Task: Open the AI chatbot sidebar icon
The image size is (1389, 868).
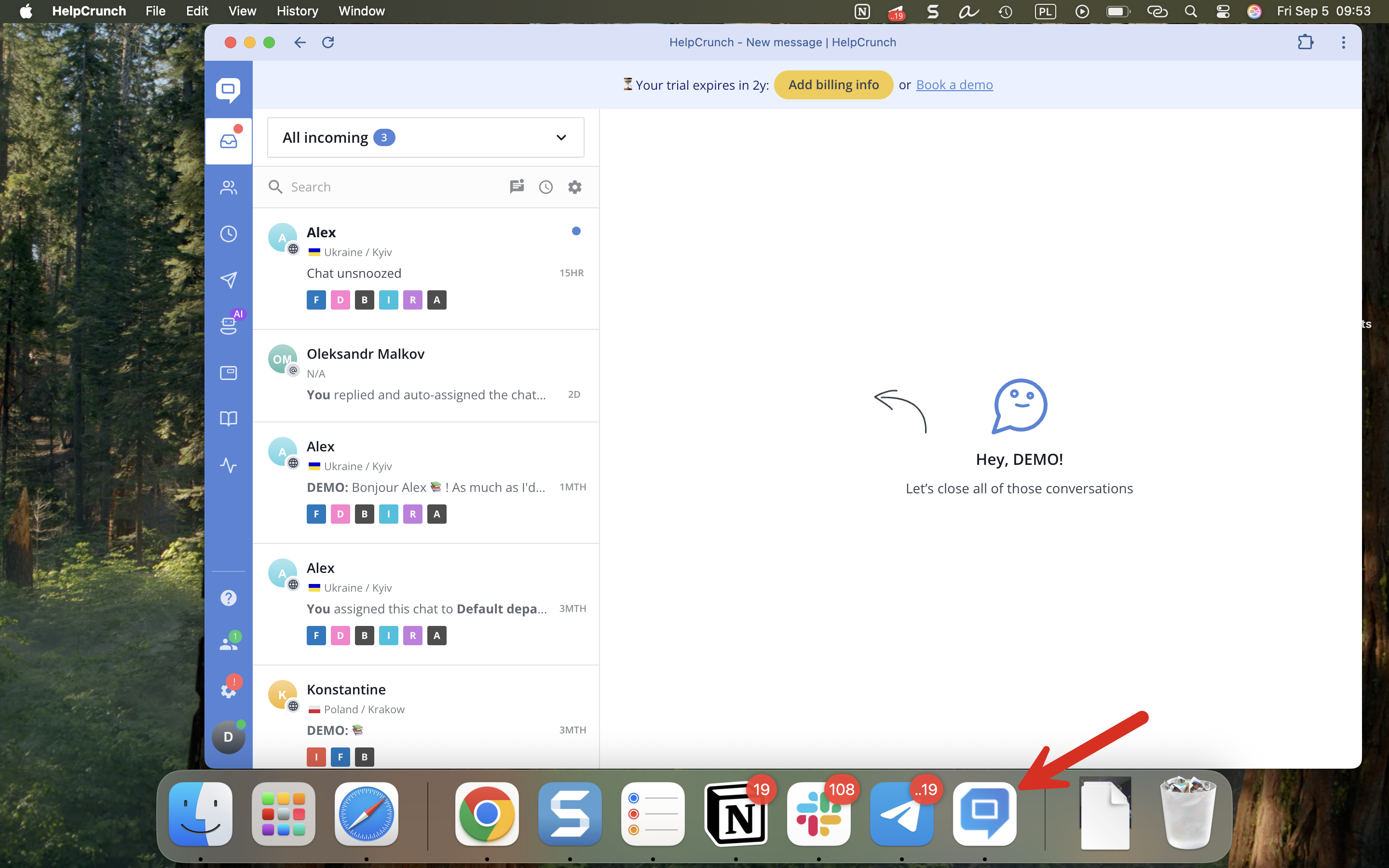Action: click(x=229, y=325)
